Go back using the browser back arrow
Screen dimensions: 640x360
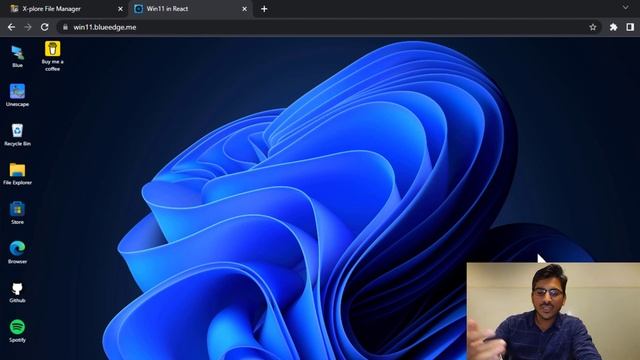pos(11,27)
